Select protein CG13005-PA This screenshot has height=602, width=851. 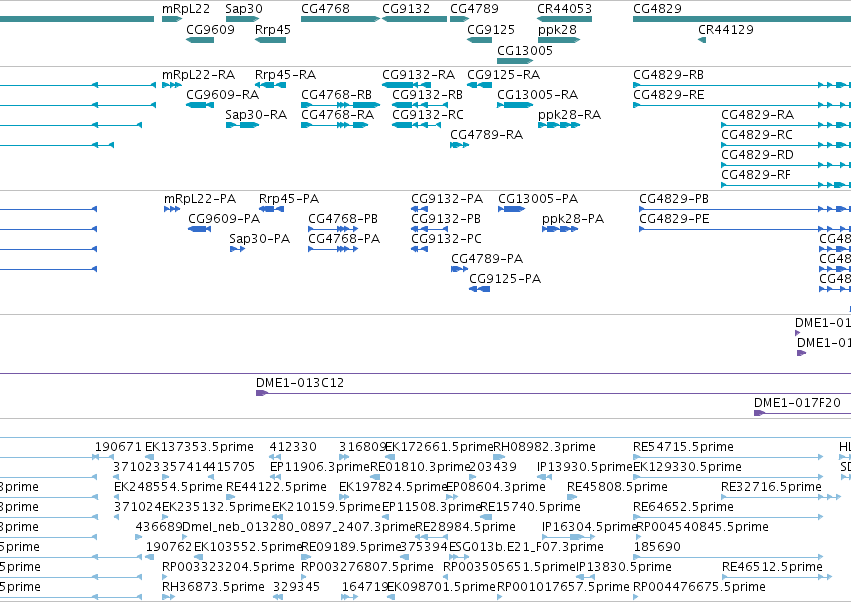[511, 209]
